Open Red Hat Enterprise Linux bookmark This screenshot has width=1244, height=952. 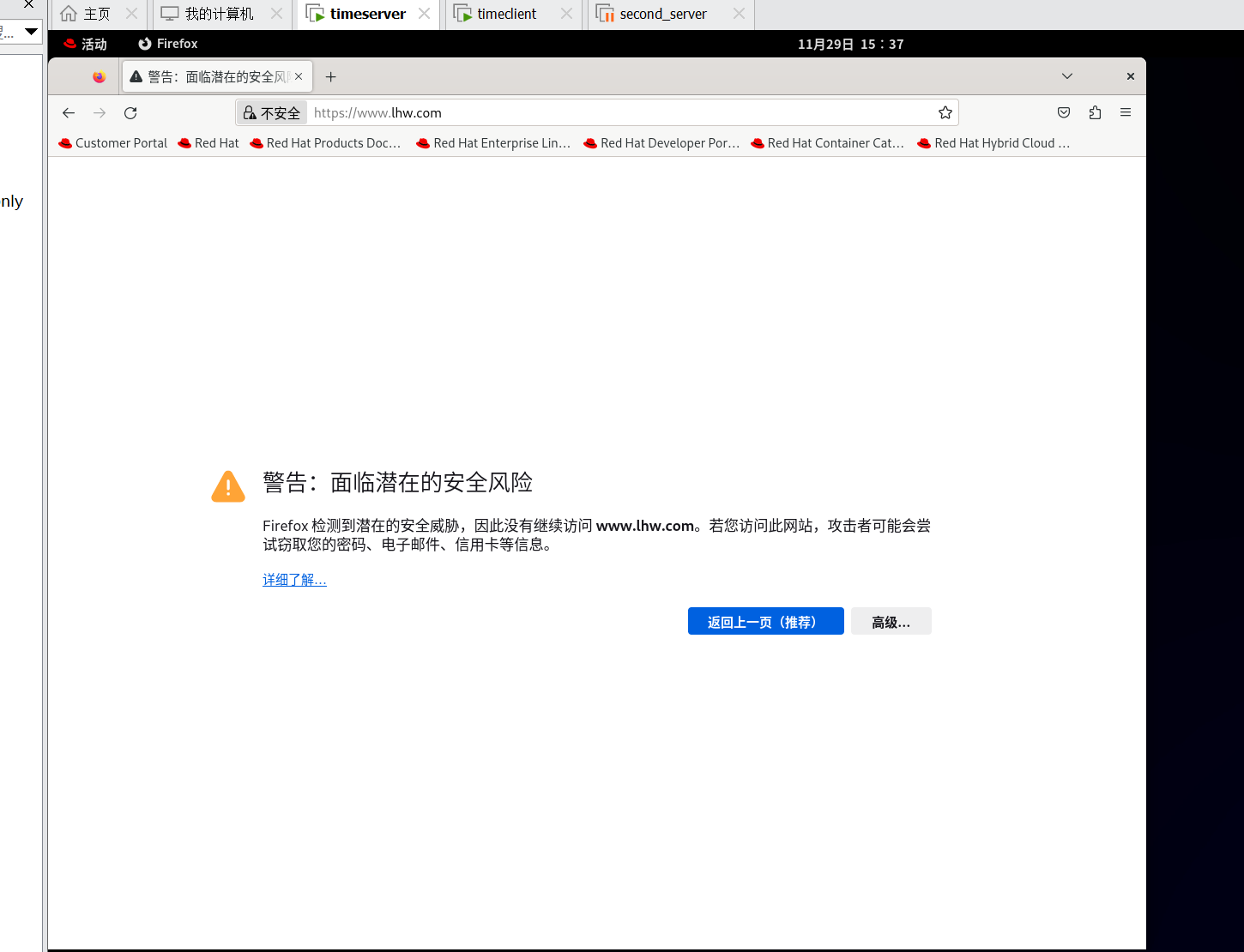point(493,143)
